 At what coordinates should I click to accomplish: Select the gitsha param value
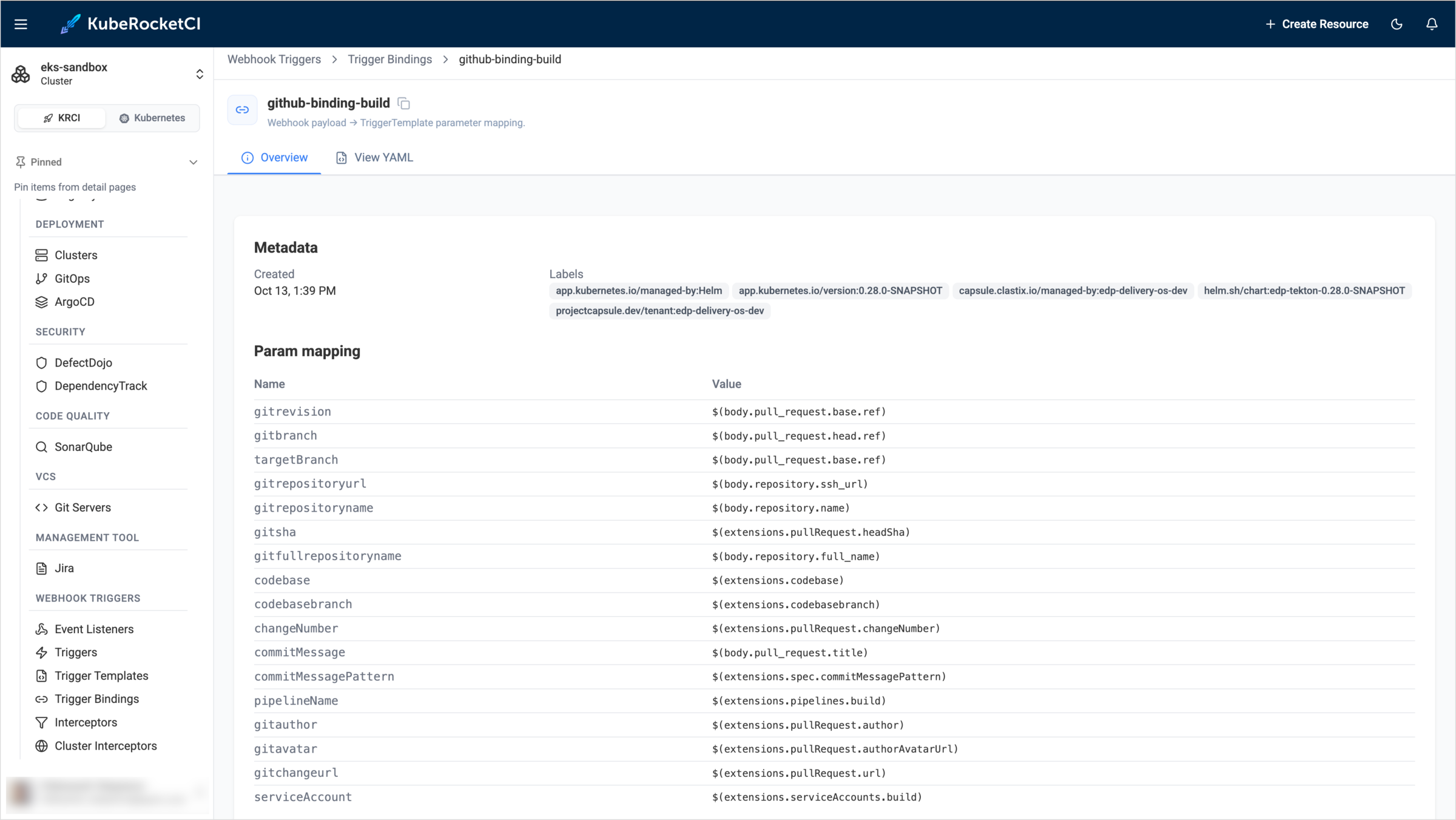811,532
